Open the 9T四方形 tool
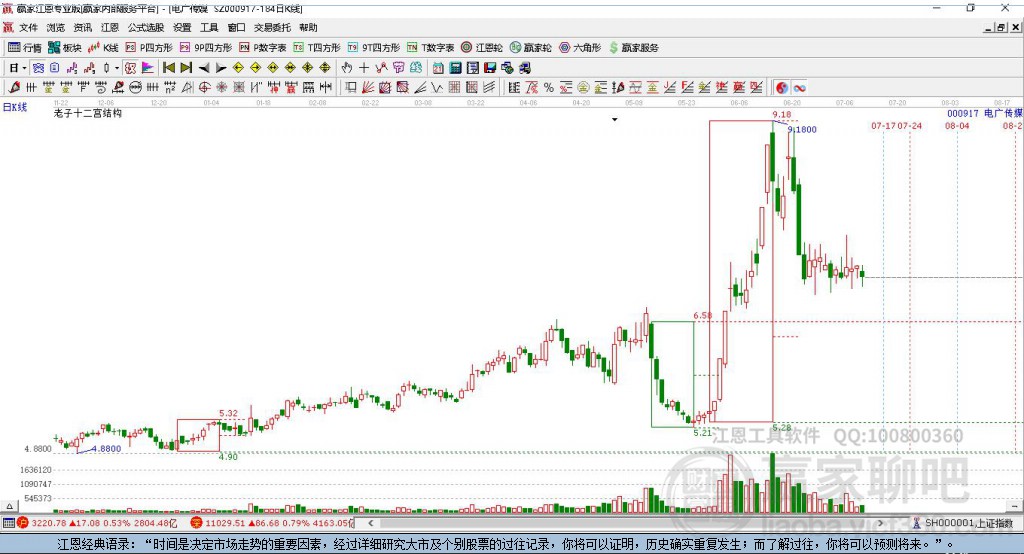This screenshot has height=554, width=1024. point(374,48)
